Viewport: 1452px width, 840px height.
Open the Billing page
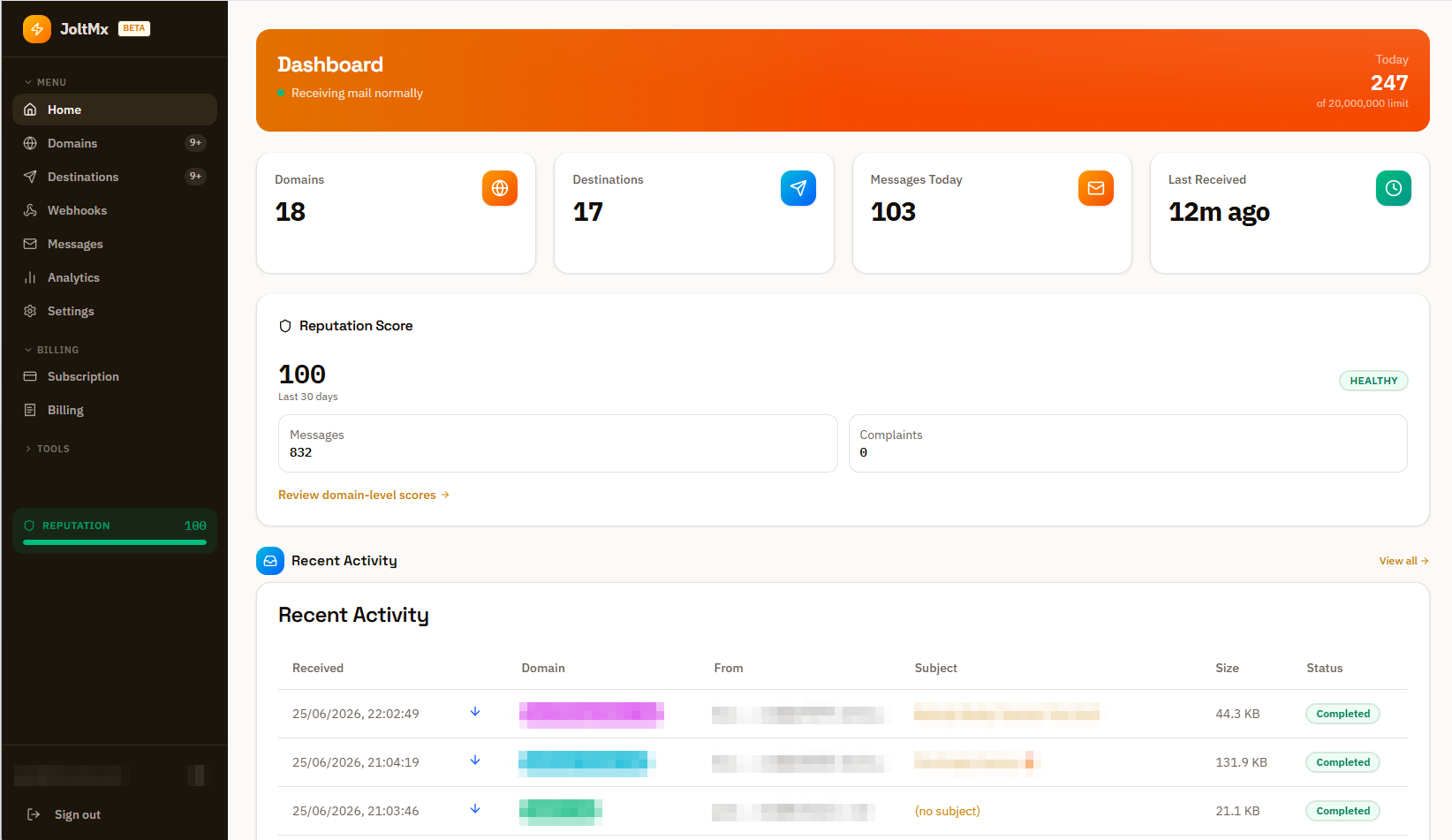[x=115, y=410]
